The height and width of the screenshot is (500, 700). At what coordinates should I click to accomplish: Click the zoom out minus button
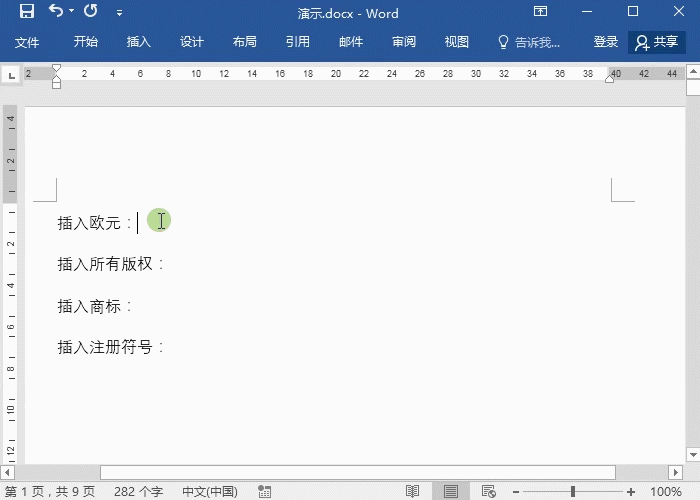pos(516,492)
